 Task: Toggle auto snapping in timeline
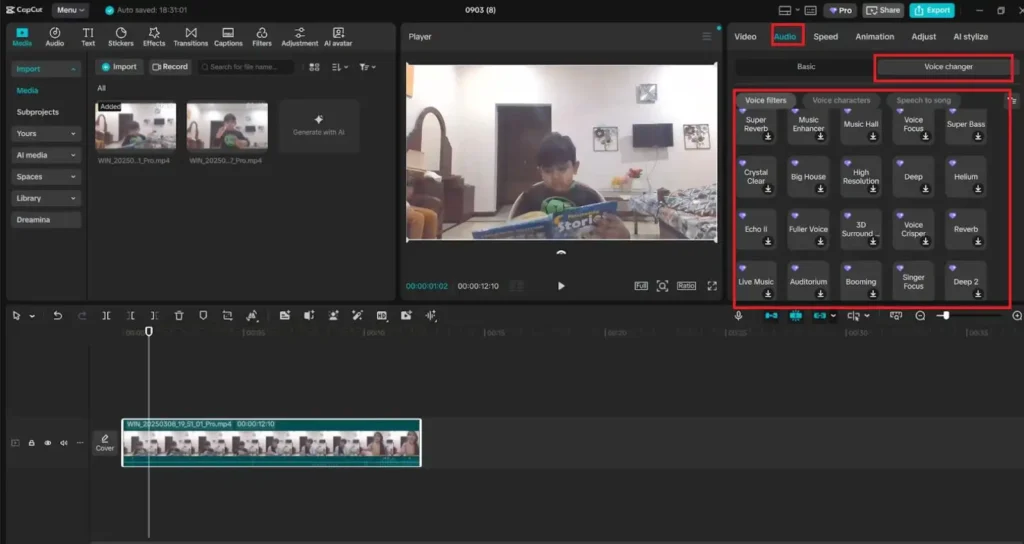point(795,315)
